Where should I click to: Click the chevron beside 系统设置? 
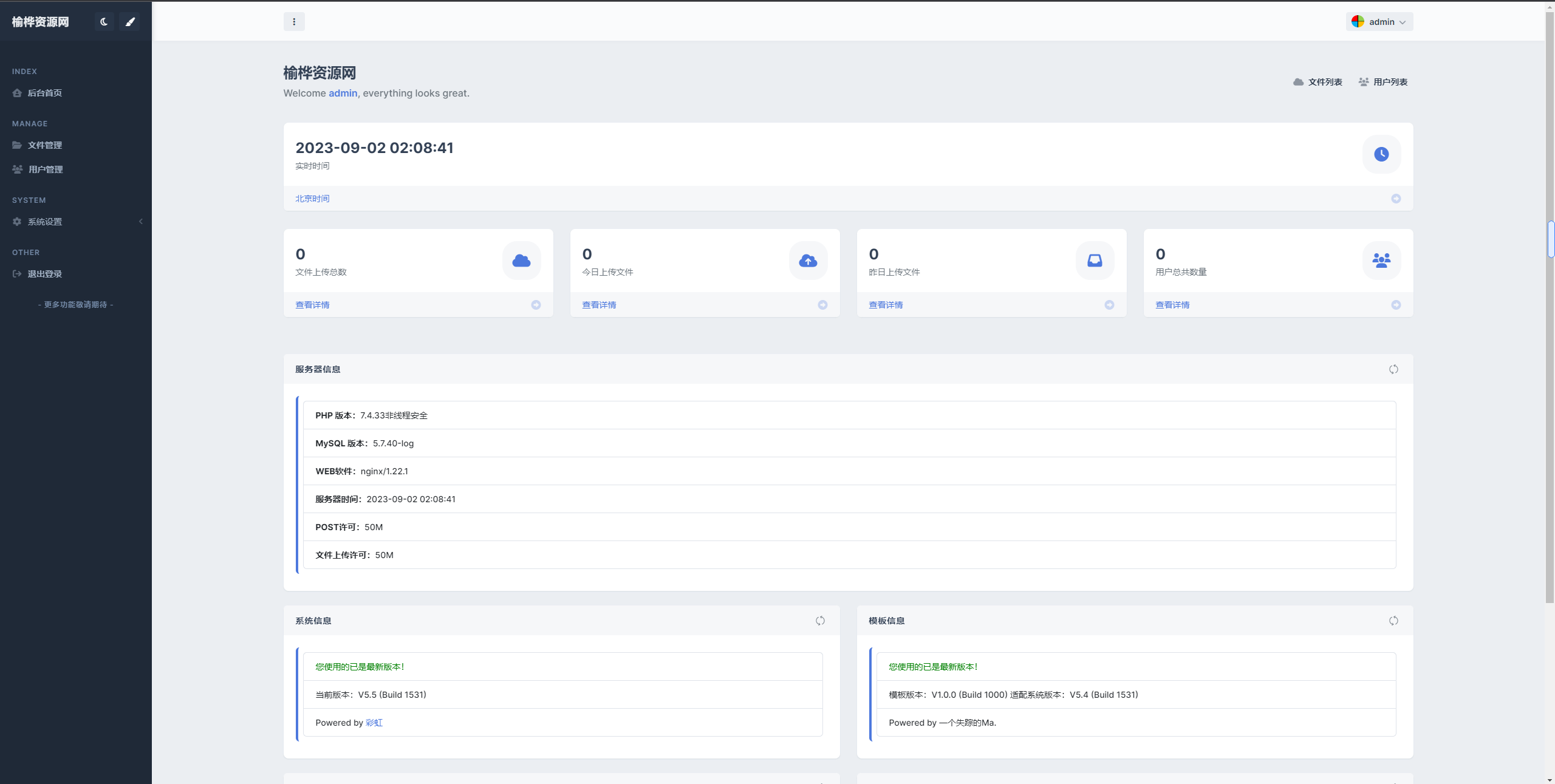[x=141, y=222]
